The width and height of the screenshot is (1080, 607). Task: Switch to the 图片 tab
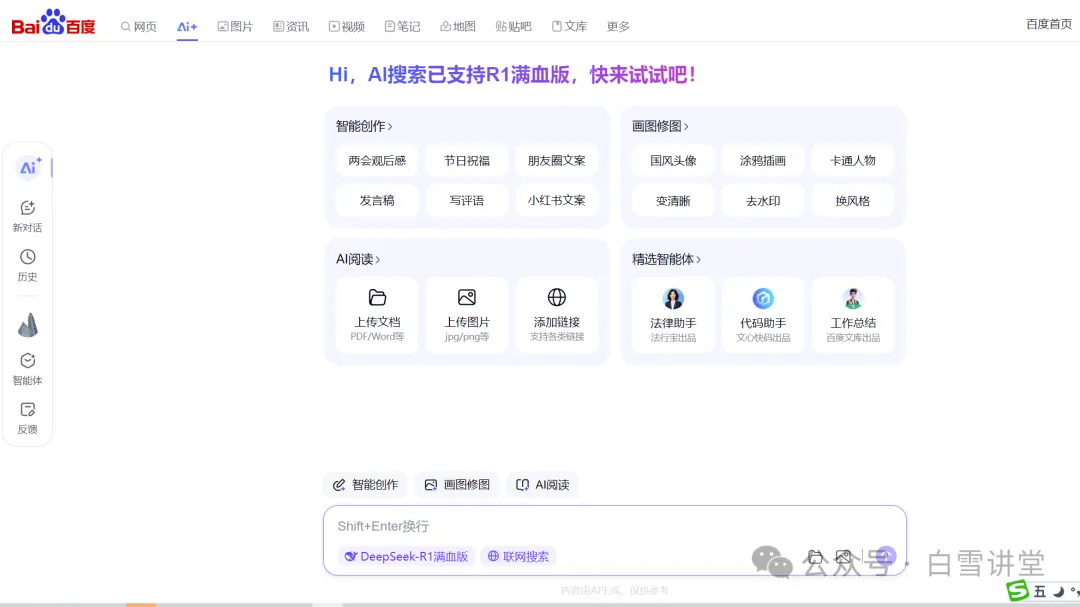click(236, 26)
